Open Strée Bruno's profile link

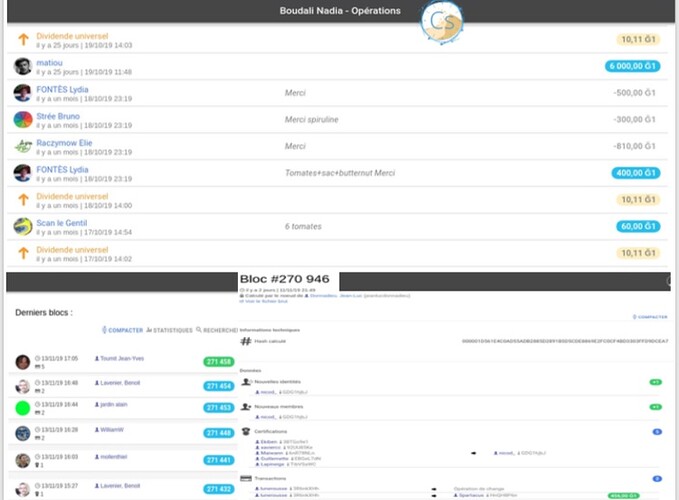pos(58,116)
